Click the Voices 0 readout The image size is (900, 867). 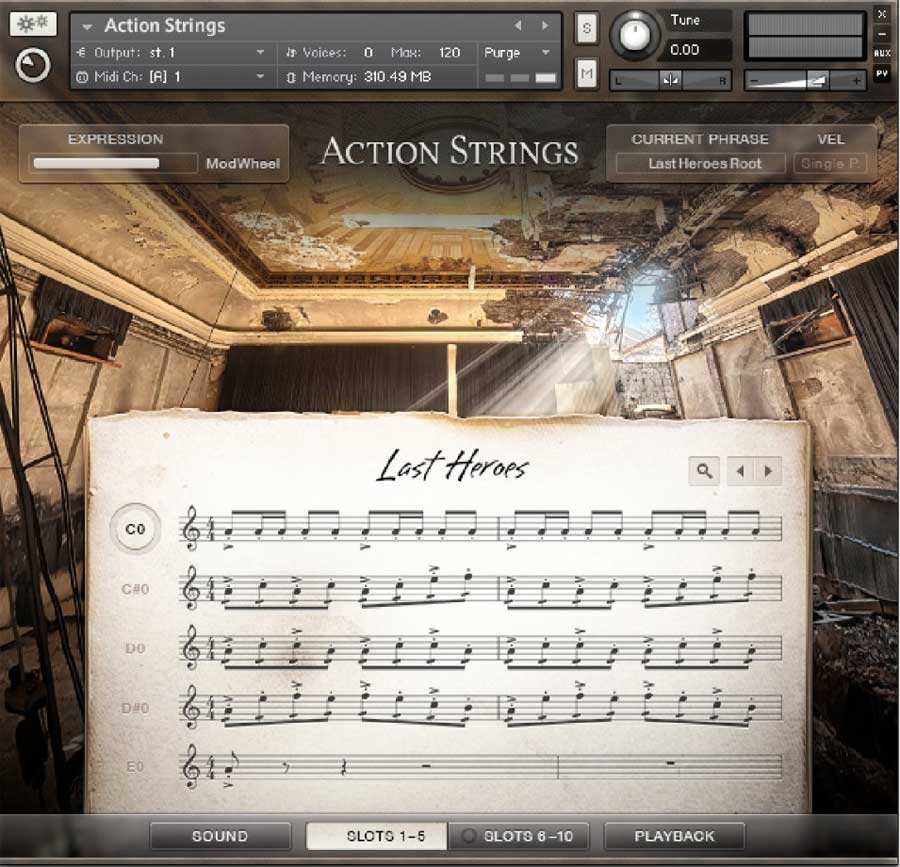(338, 53)
